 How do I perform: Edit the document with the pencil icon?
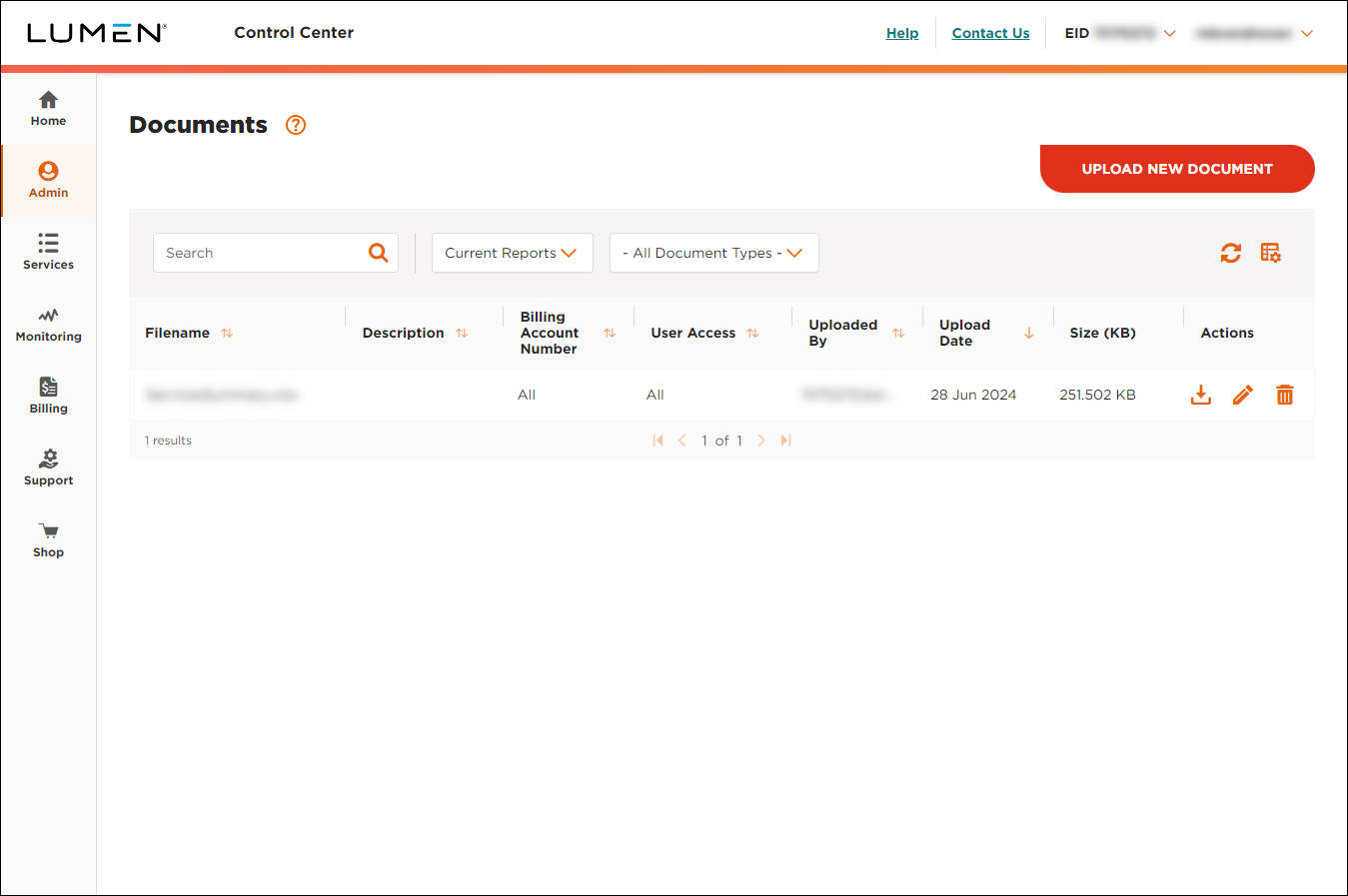click(x=1243, y=395)
